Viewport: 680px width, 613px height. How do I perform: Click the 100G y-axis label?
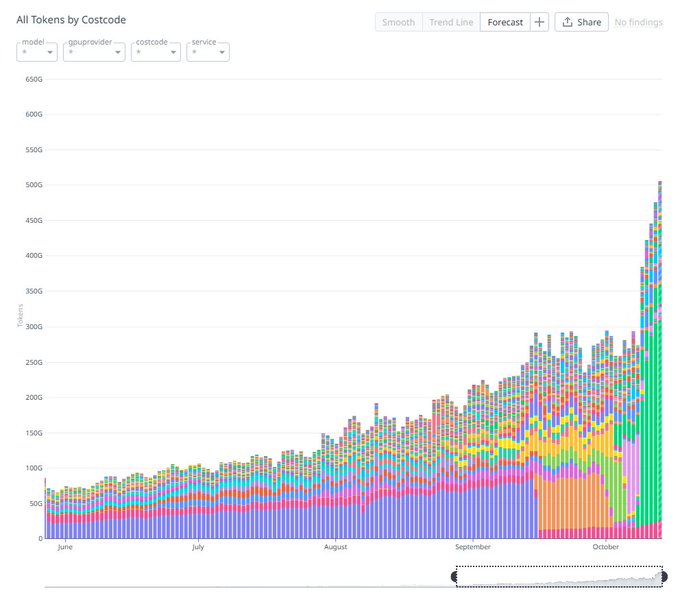34,468
